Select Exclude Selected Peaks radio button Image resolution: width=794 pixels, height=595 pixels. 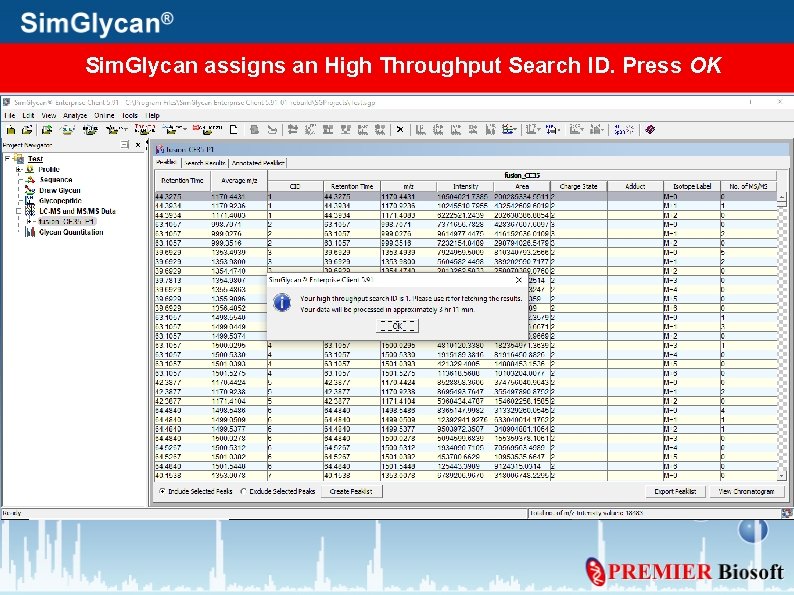[x=244, y=491]
